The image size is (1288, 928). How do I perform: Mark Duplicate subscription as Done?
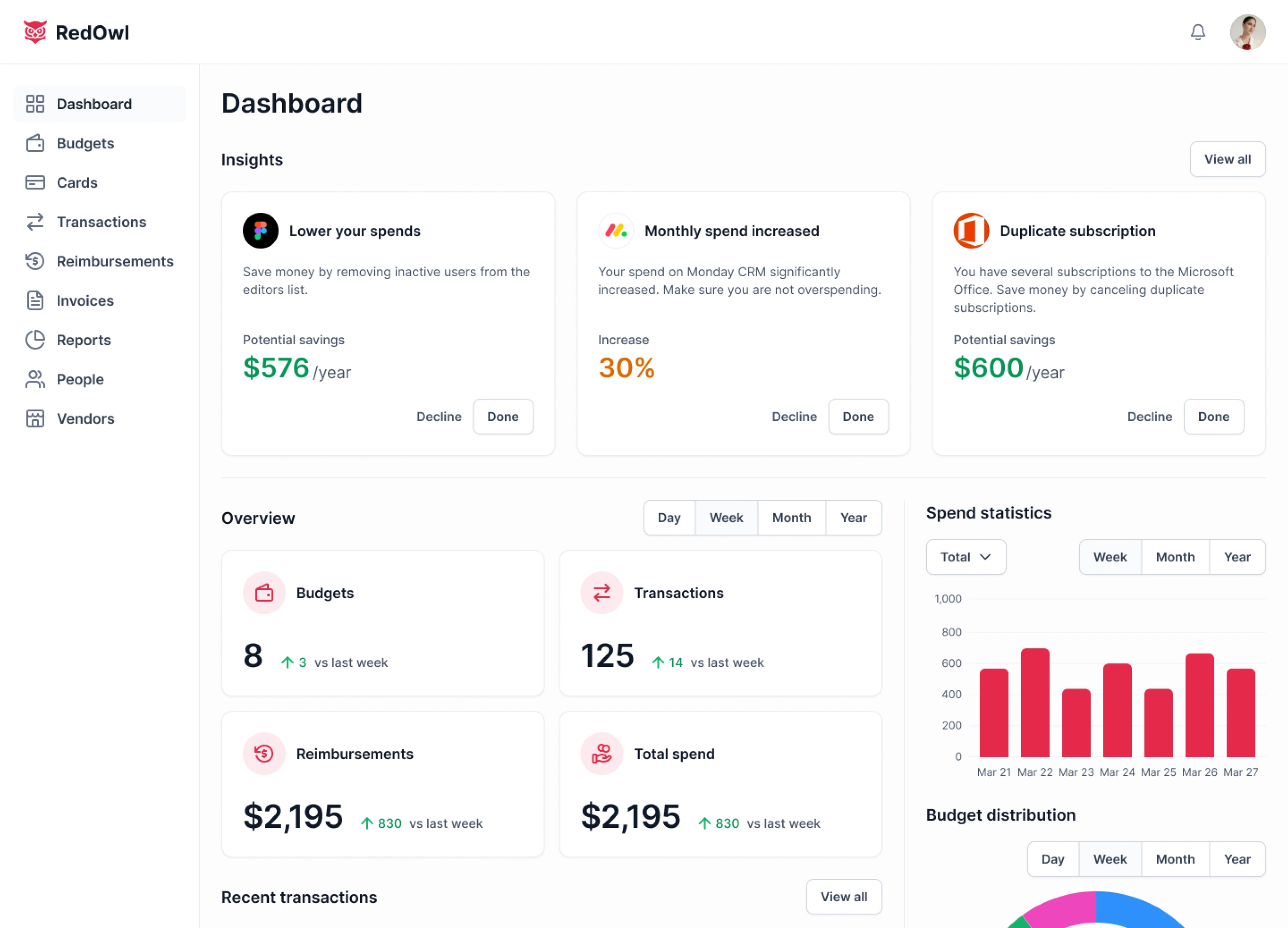click(1214, 417)
